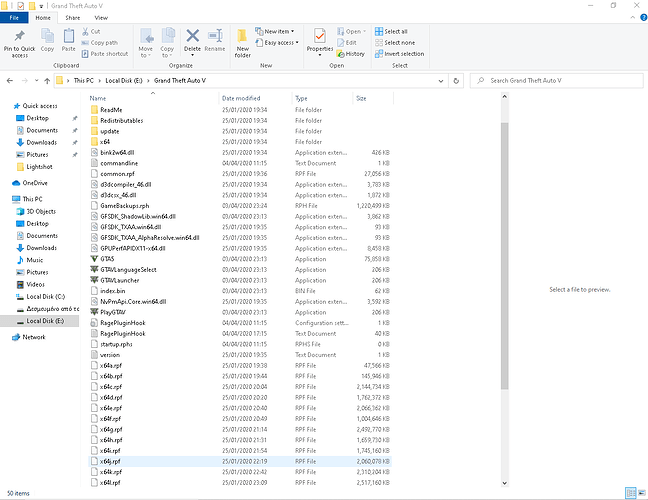Switch to Details view icon in status bar
This screenshot has width=648, height=500.
[631, 493]
